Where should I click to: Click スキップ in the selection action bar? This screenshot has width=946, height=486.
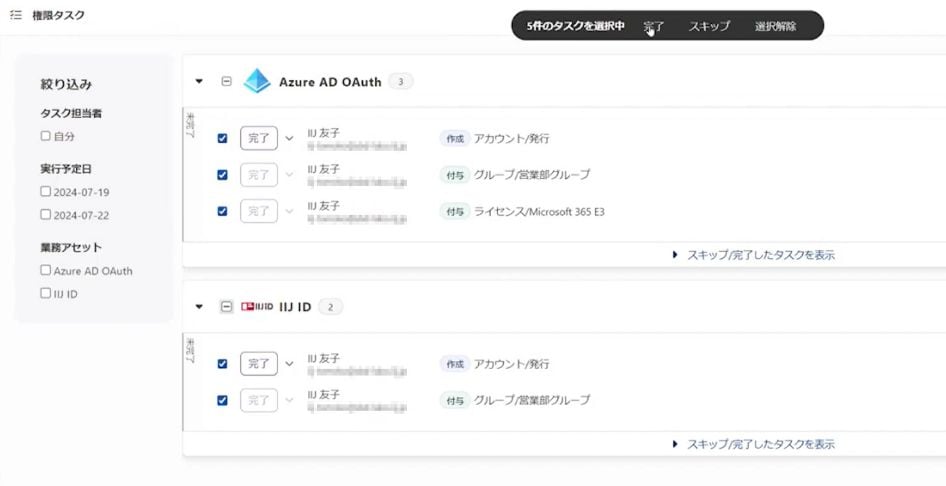709,26
